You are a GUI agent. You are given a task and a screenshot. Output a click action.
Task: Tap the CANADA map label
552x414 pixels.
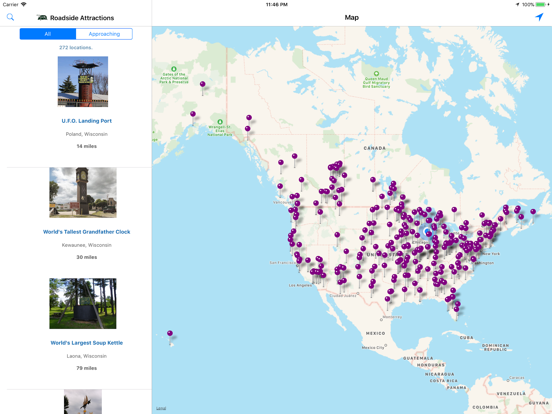coord(374,148)
